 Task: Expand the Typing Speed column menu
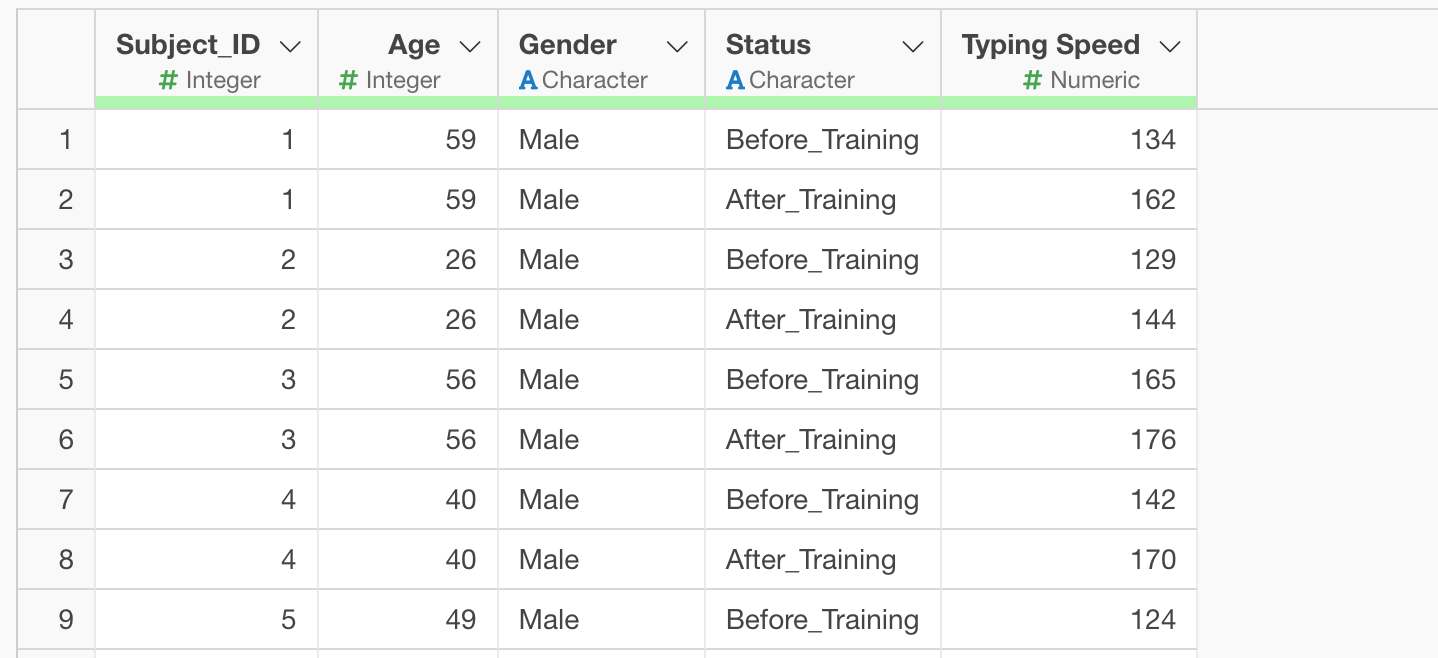coord(1168,46)
